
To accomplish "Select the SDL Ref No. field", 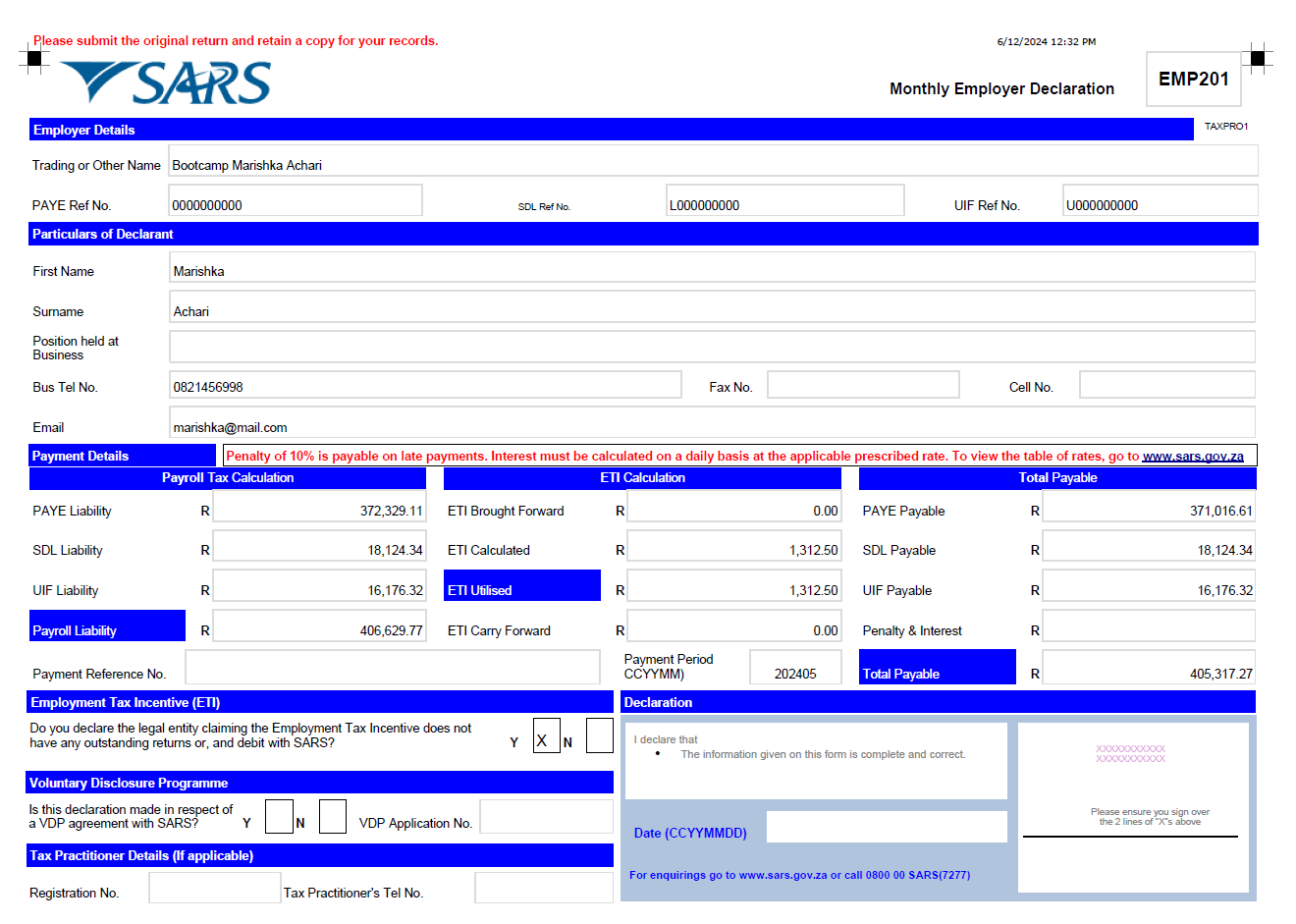I will pyautogui.click(x=783, y=201).
